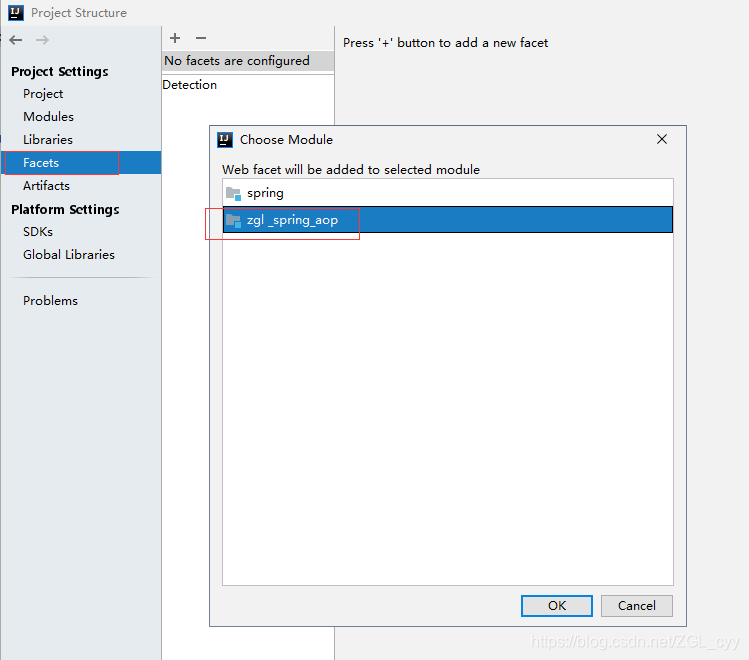Close the Choose Module dialog
The width and height of the screenshot is (749, 660).
662,139
